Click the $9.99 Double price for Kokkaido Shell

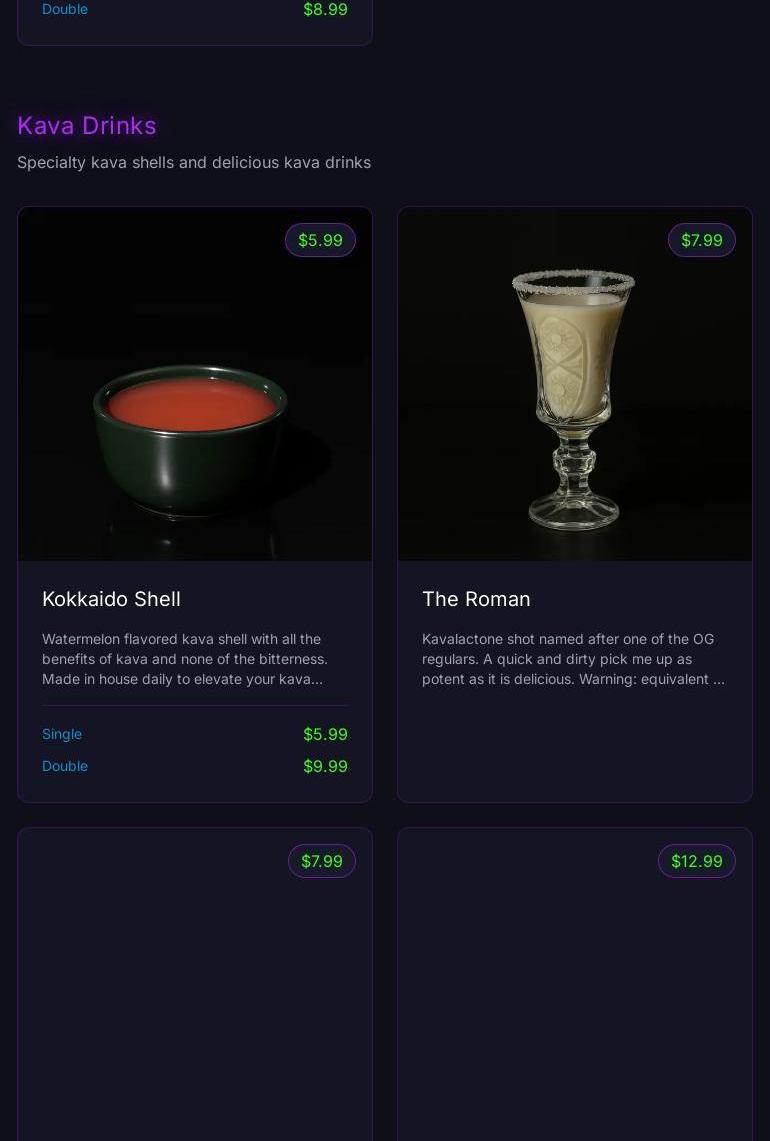[x=325, y=766]
